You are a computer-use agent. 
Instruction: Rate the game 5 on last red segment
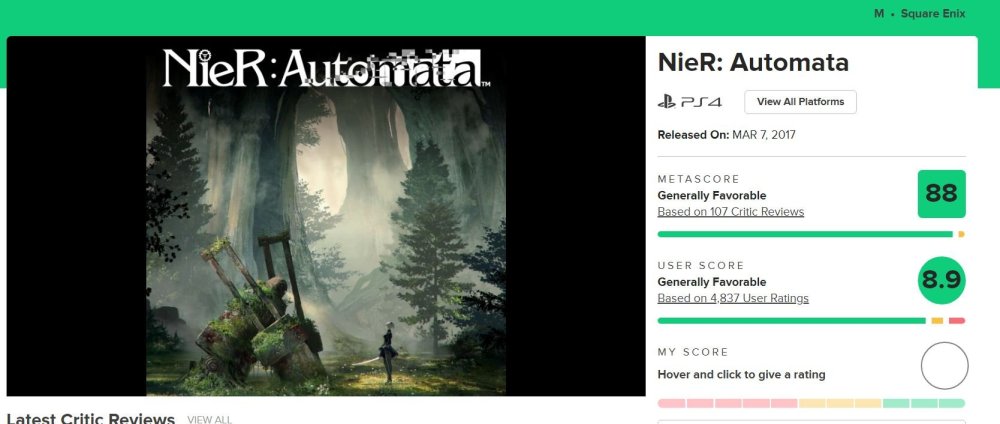(x=784, y=403)
